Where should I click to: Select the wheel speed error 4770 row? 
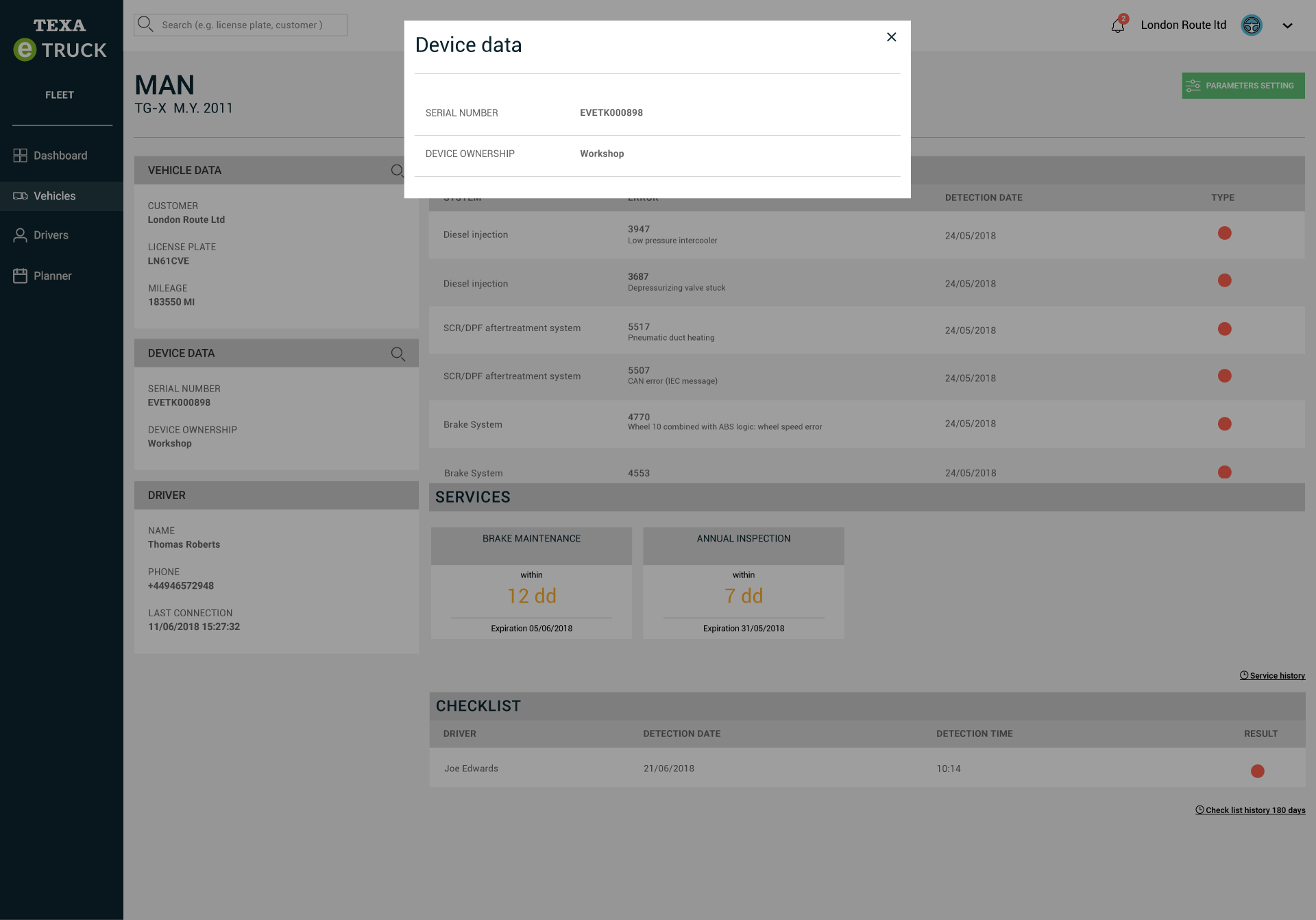pyautogui.click(x=866, y=424)
